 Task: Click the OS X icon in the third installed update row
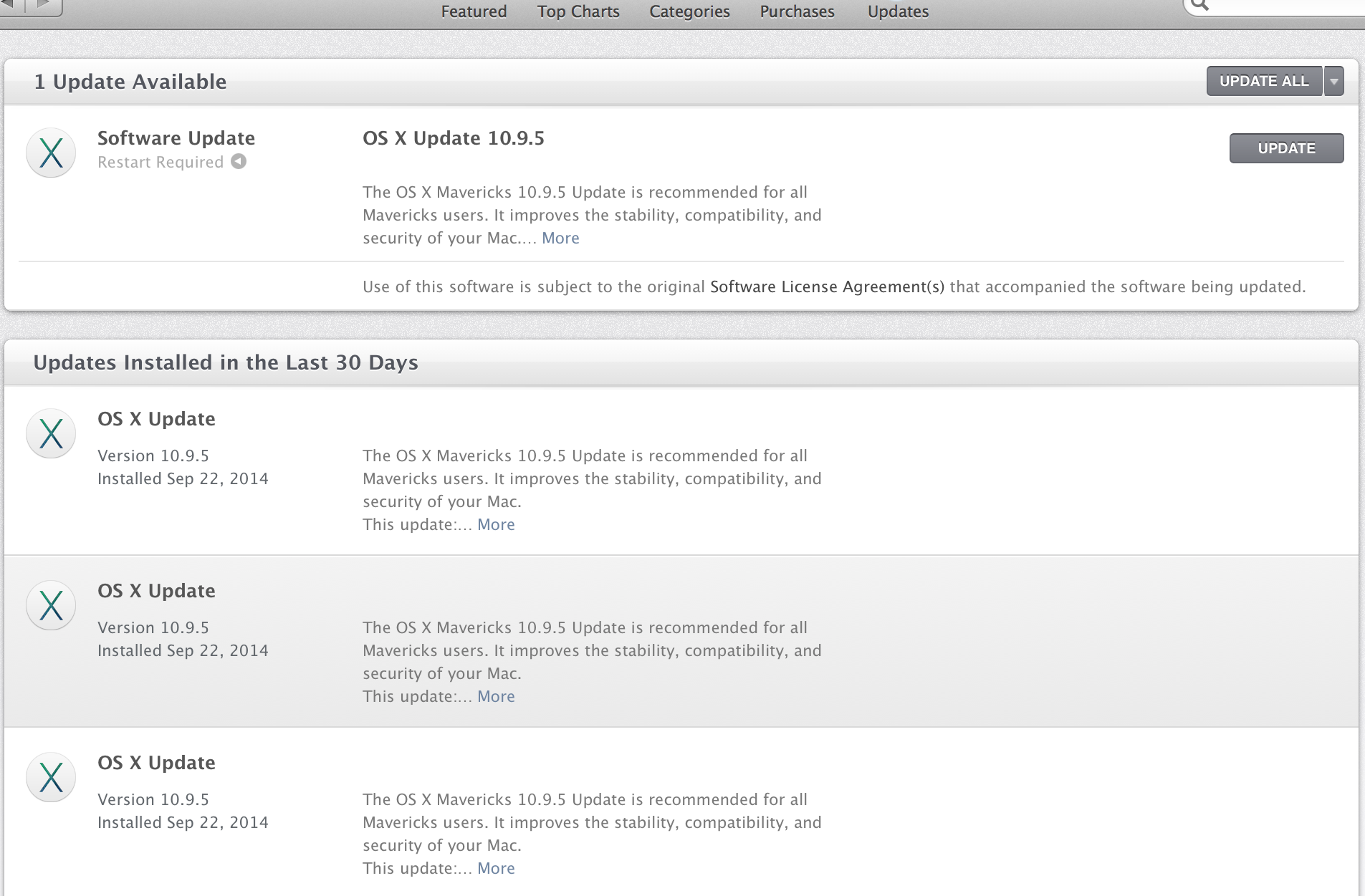[51, 777]
